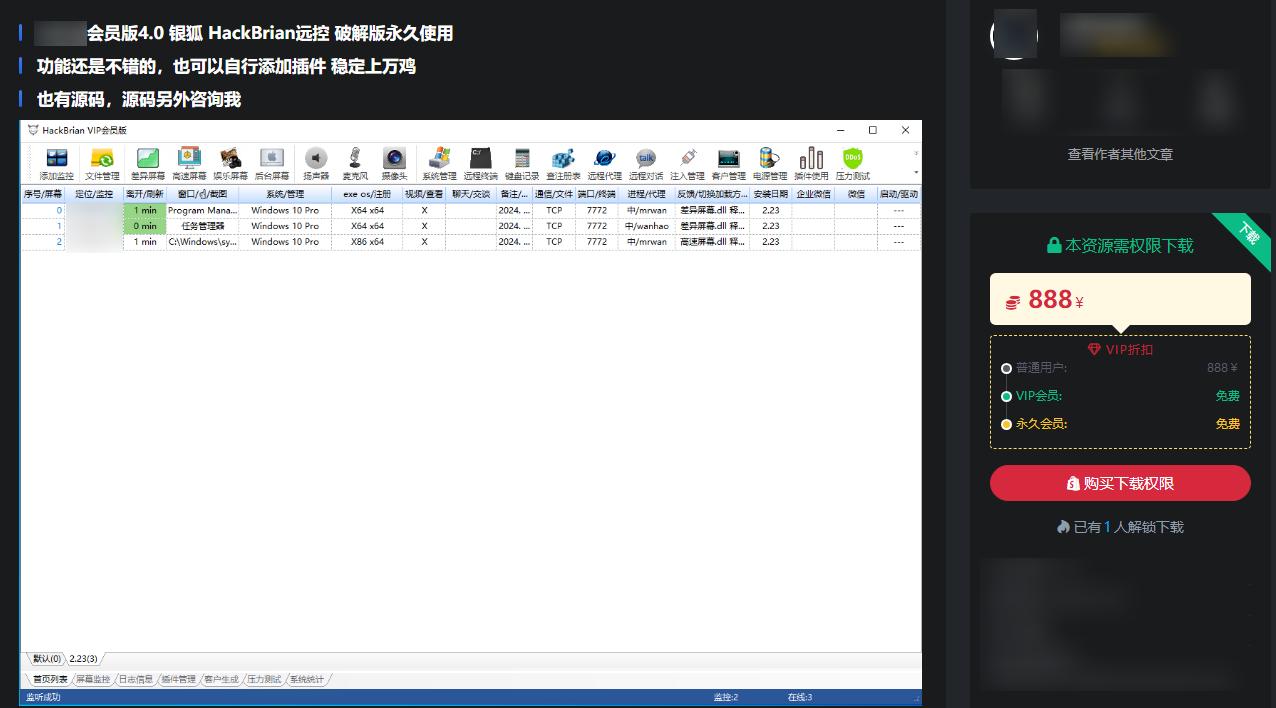The height and width of the screenshot is (708, 1276).
Task: Click the 端口/终端 column header
Action: pyautogui.click(x=597, y=194)
